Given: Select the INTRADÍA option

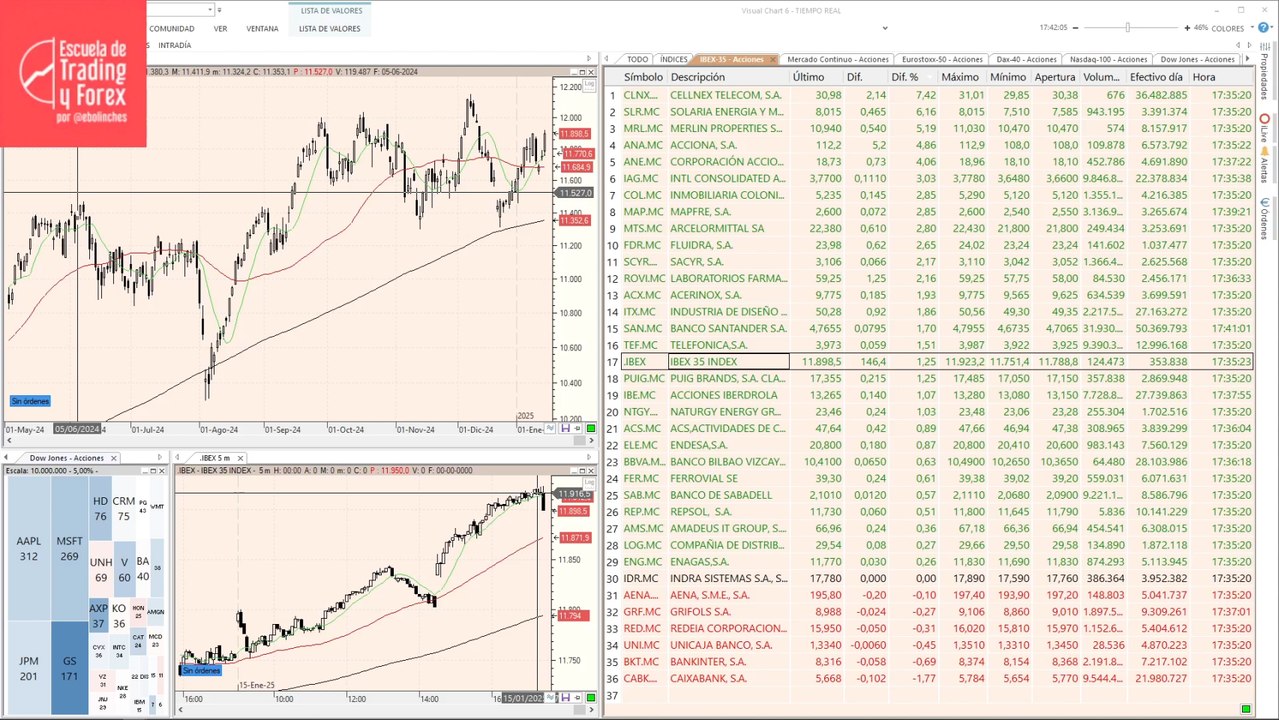Looking at the screenshot, I should 174,45.
